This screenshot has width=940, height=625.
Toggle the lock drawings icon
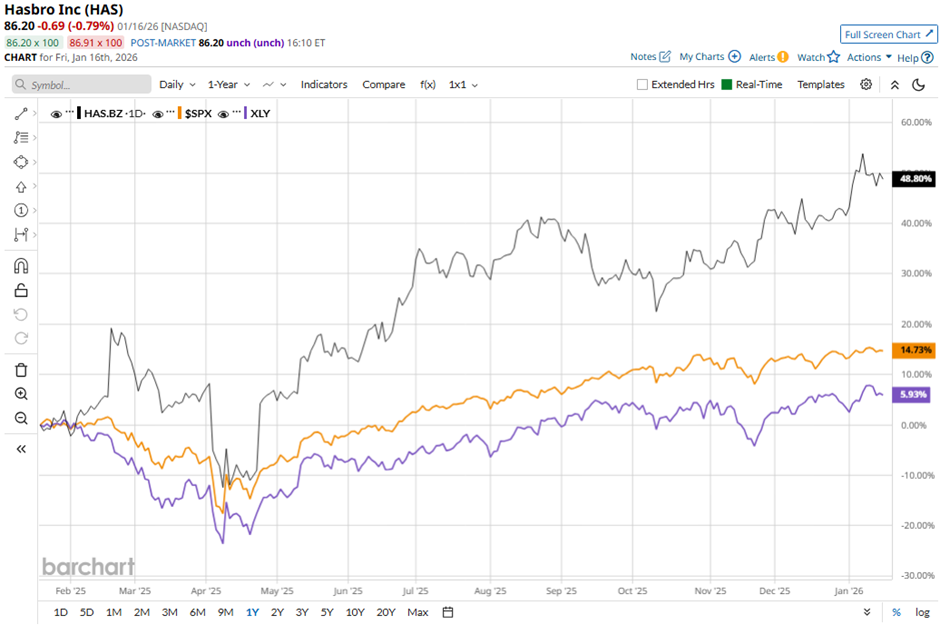(x=21, y=291)
